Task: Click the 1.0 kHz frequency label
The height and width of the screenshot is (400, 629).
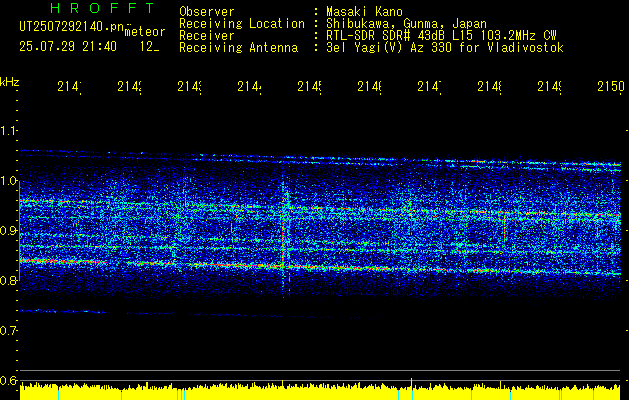Action: pyautogui.click(x=8, y=181)
